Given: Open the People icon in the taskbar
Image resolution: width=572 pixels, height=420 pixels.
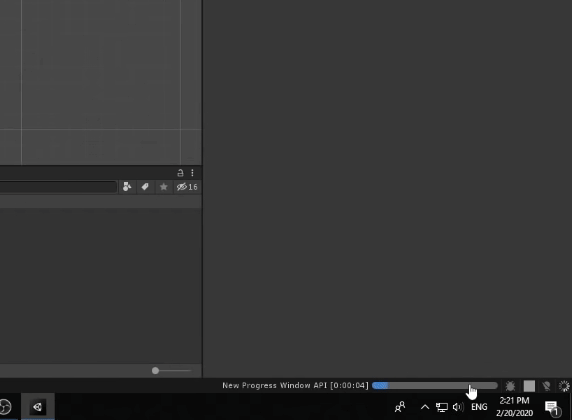Looking at the screenshot, I should point(400,406).
